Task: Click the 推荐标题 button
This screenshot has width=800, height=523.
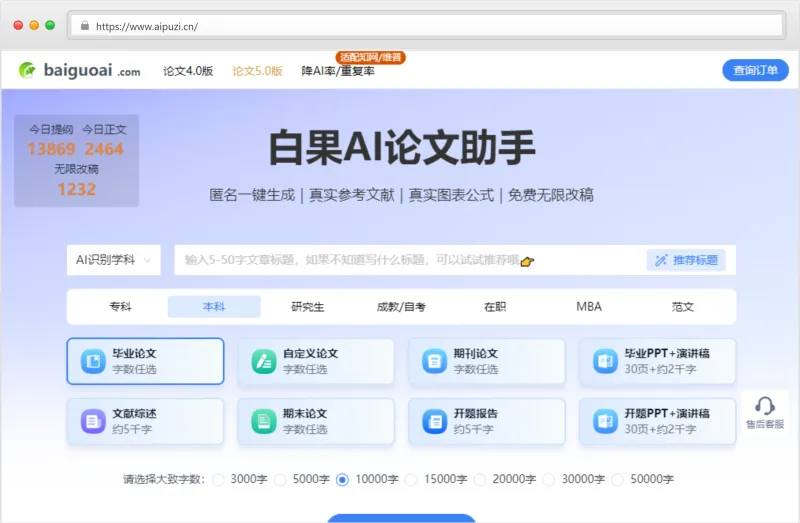Action: click(686, 260)
